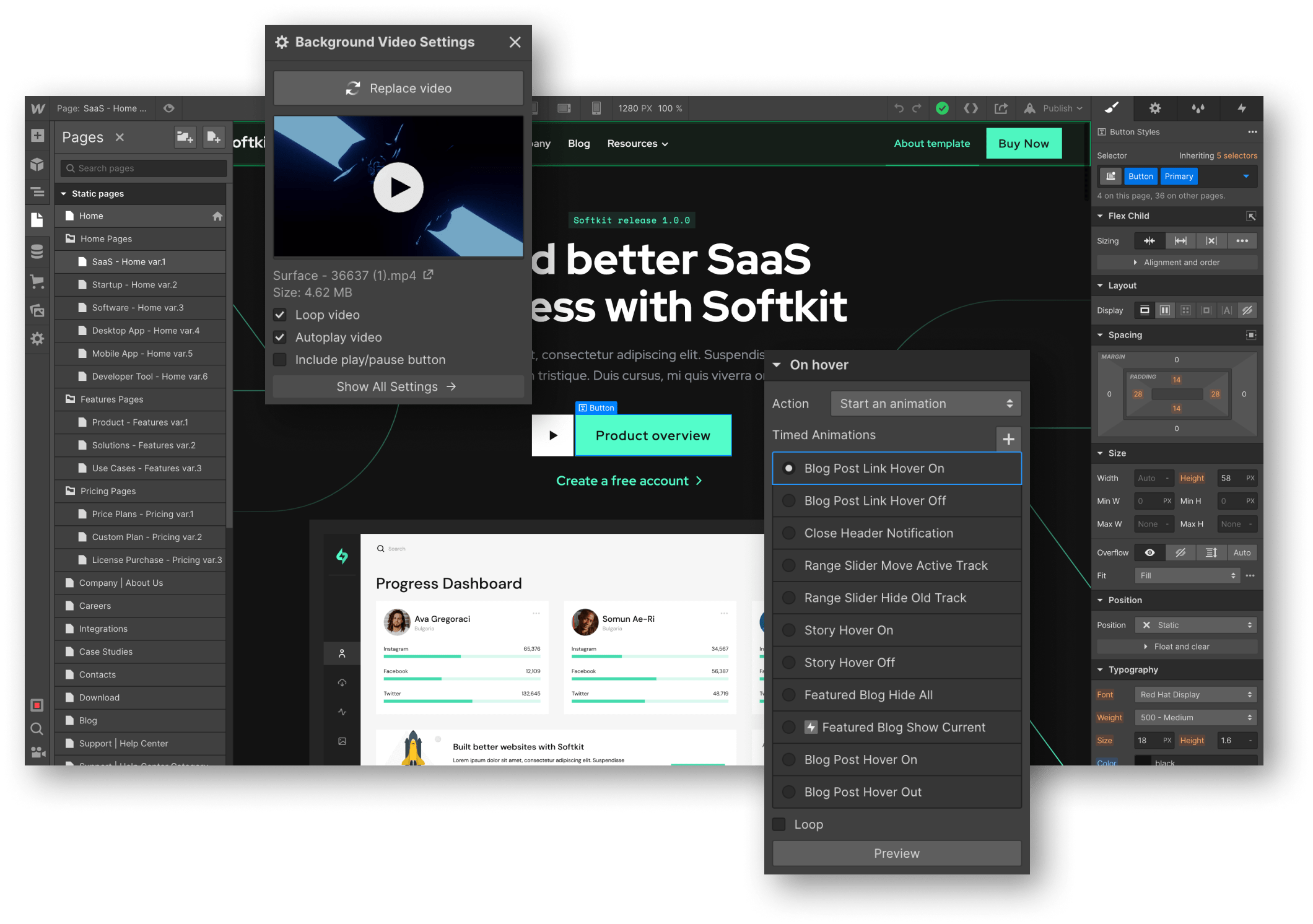Click Show All Settings button

tap(398, 386)
